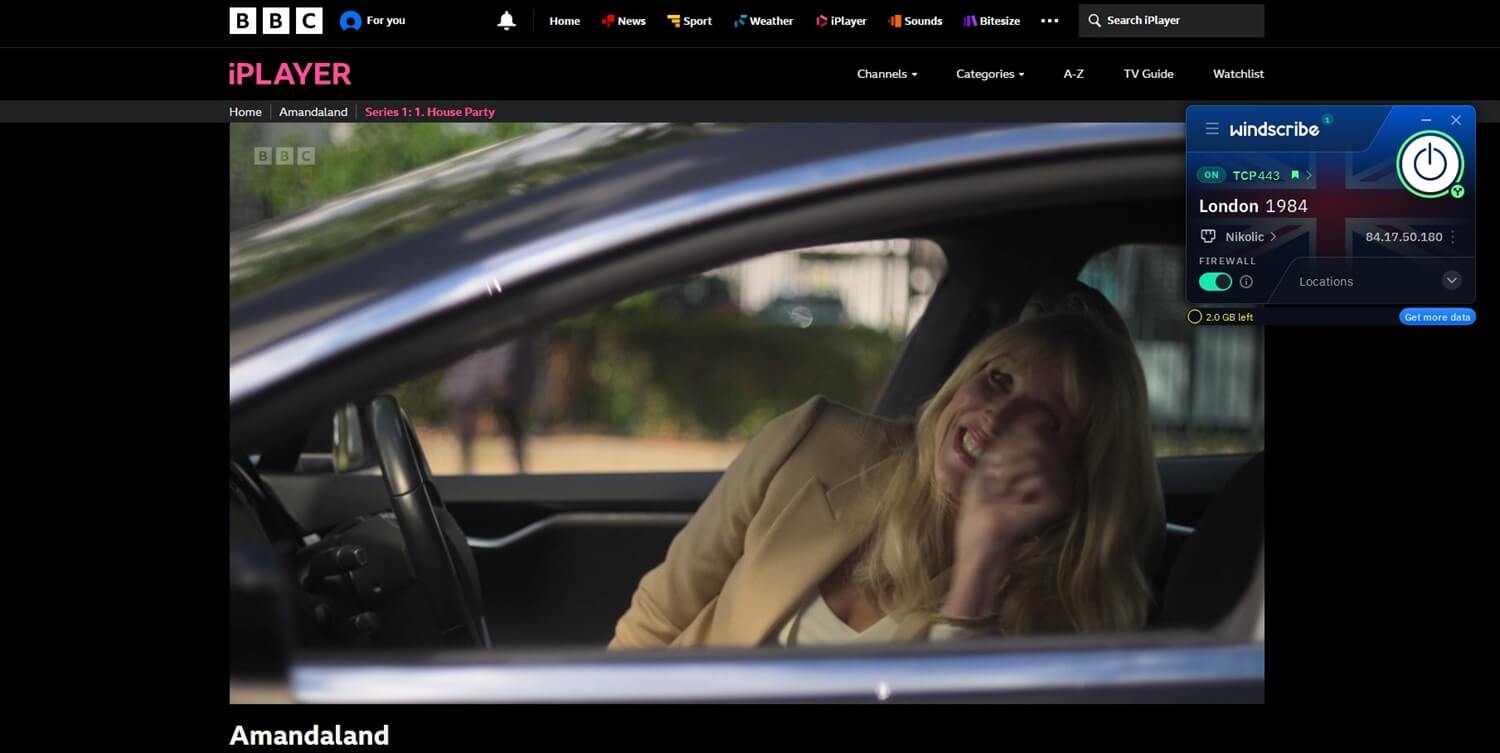This screenshot has width=1500, height=753.
Task: Open the Channels dropdown
Action: click(887, 74)
